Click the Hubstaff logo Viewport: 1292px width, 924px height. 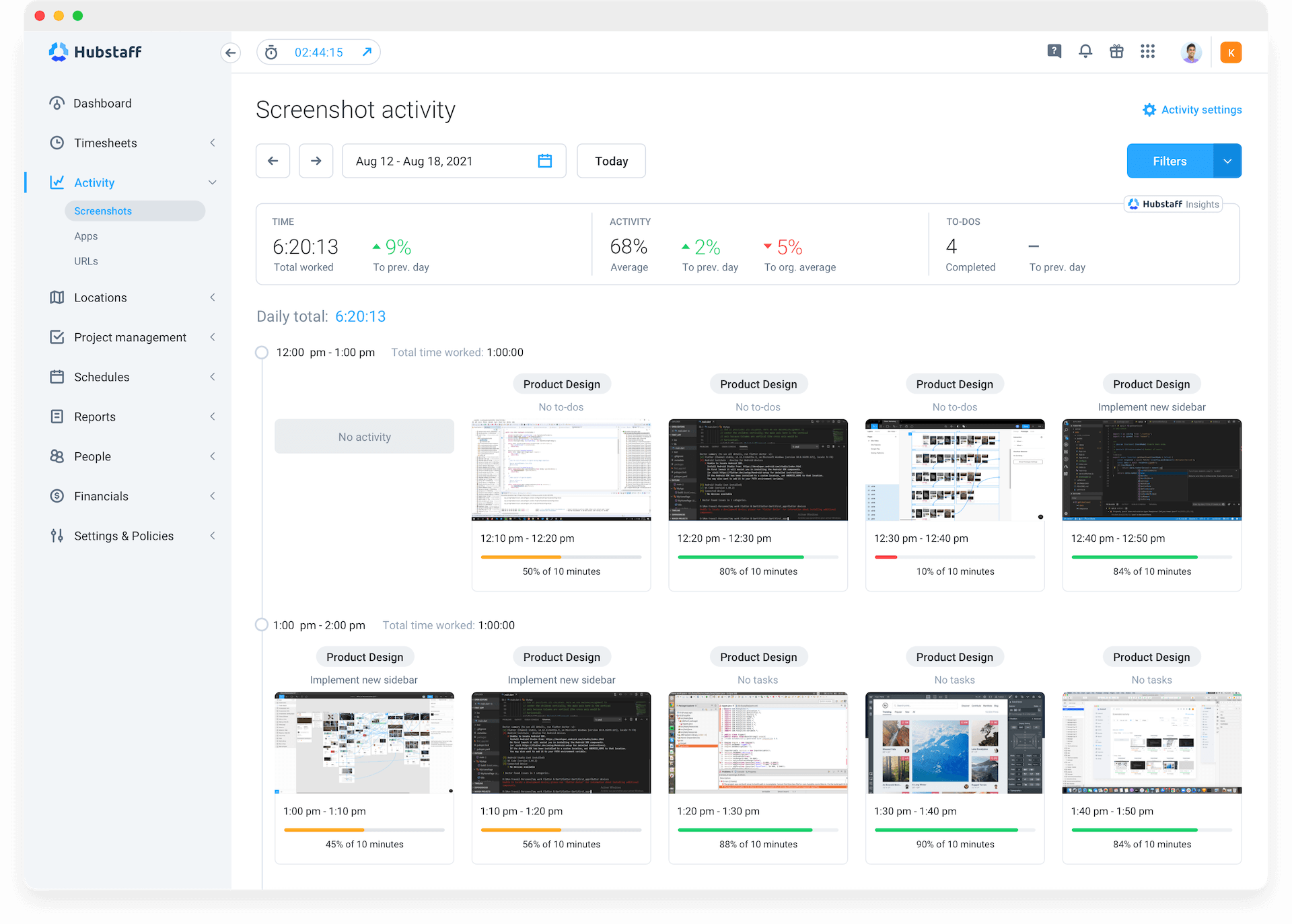point(95,52)
